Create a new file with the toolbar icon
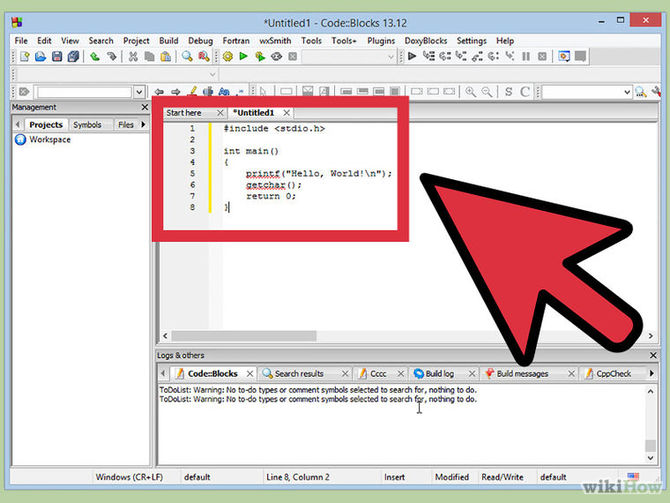Screen dimensions: 670x503 tap(24, 56)
